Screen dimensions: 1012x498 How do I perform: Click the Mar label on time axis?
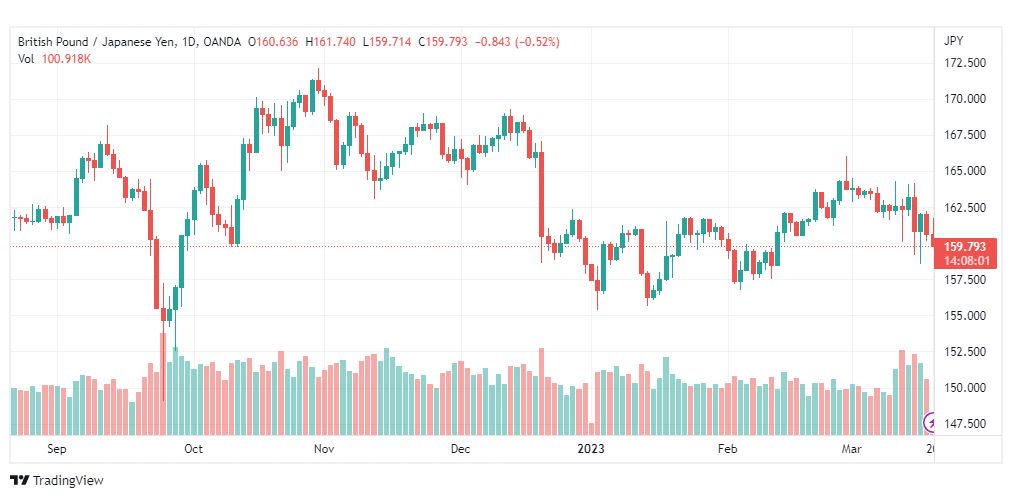click(851, 449)
